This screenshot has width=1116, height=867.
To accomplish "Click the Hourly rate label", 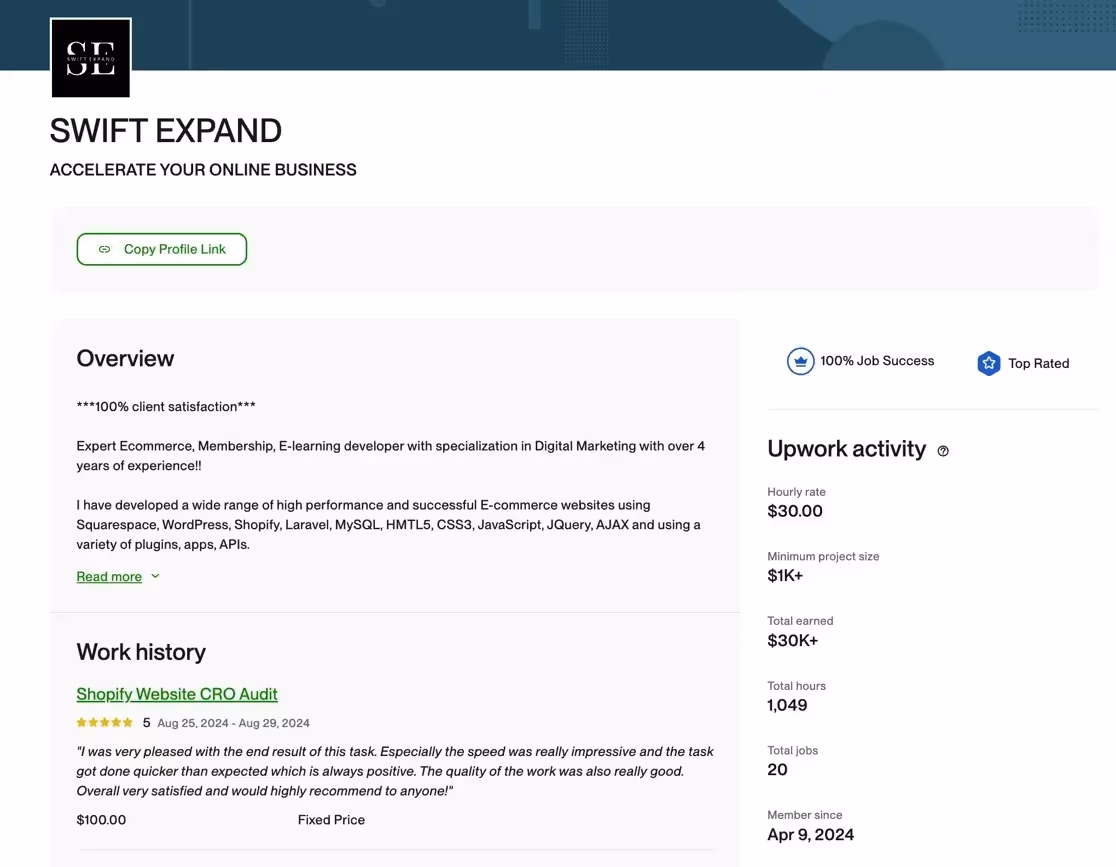I will [x=796, y=492].
